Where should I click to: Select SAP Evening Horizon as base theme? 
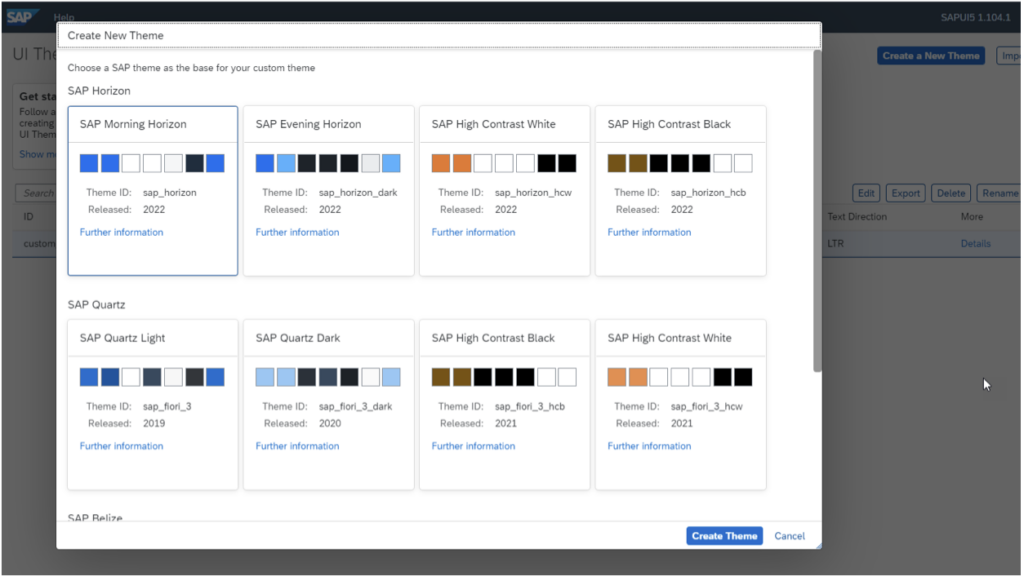(328, 190)
